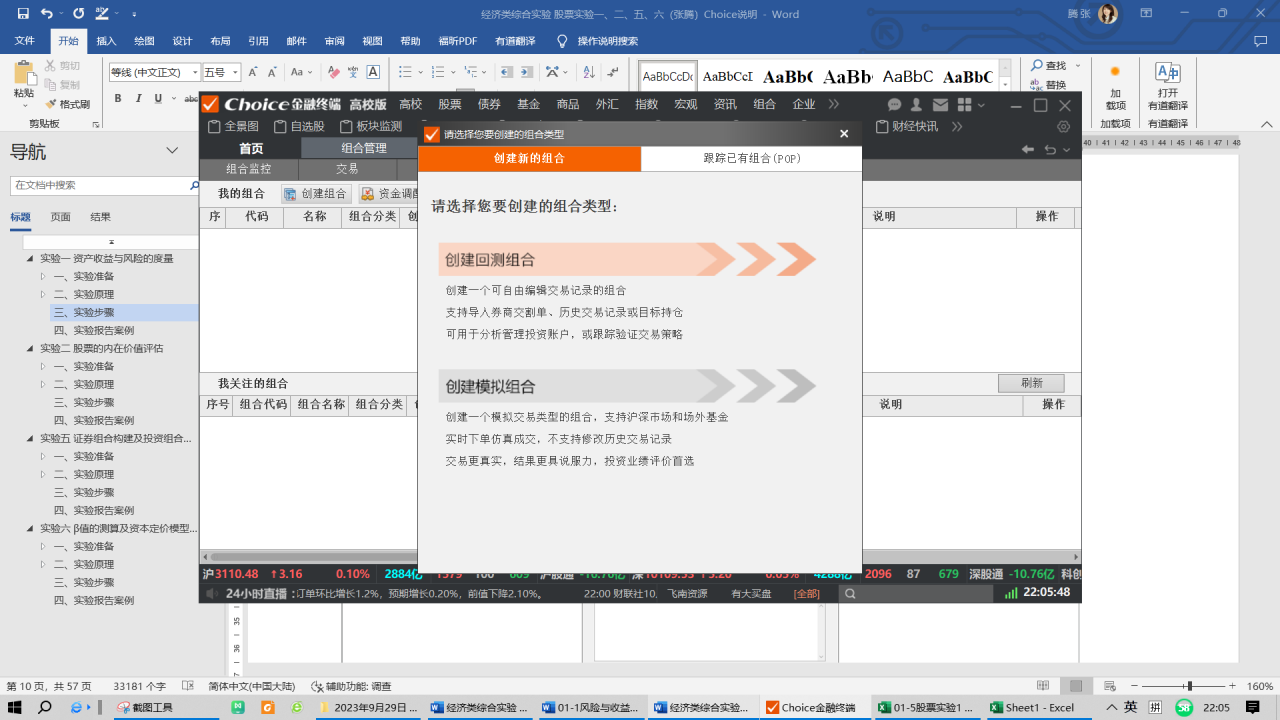Image resolution: width=1280 pixels, height=720 pixels.
Task: Open the font size dropdown (五号)
Action: click(236, 72)
